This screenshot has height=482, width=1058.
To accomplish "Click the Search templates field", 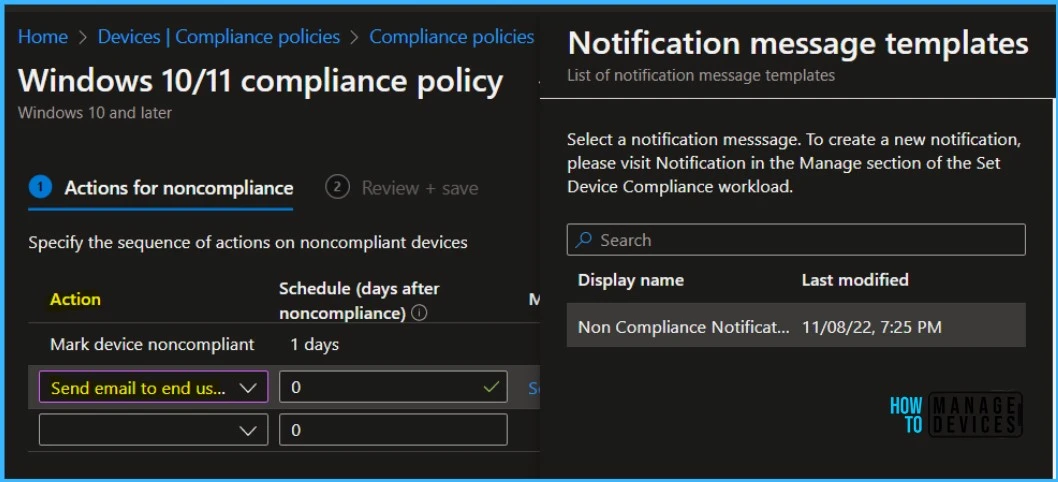I will pos(796,240).
